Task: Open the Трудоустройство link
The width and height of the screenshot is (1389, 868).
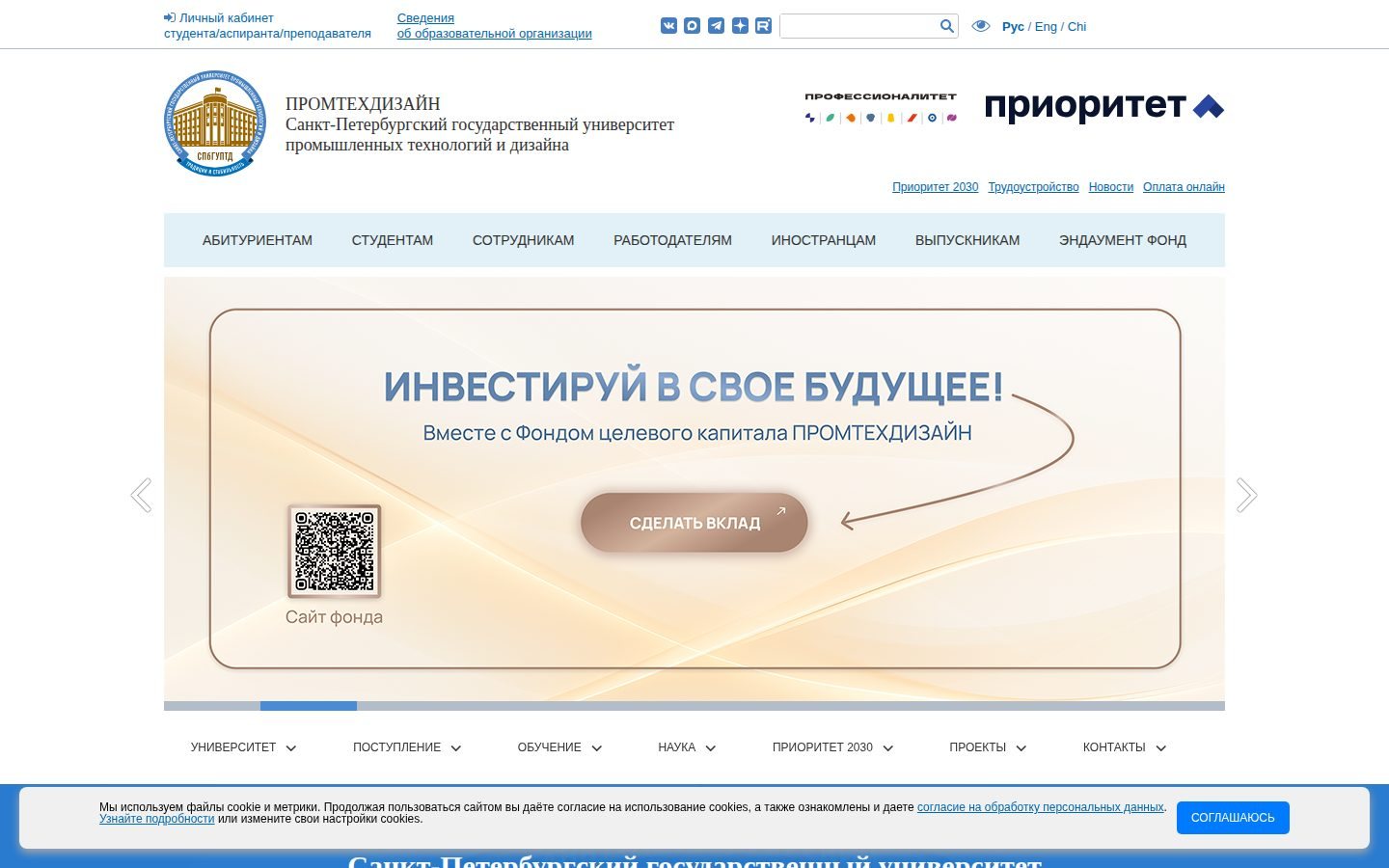Action: pyautogui.click(x=1033, y=187)
